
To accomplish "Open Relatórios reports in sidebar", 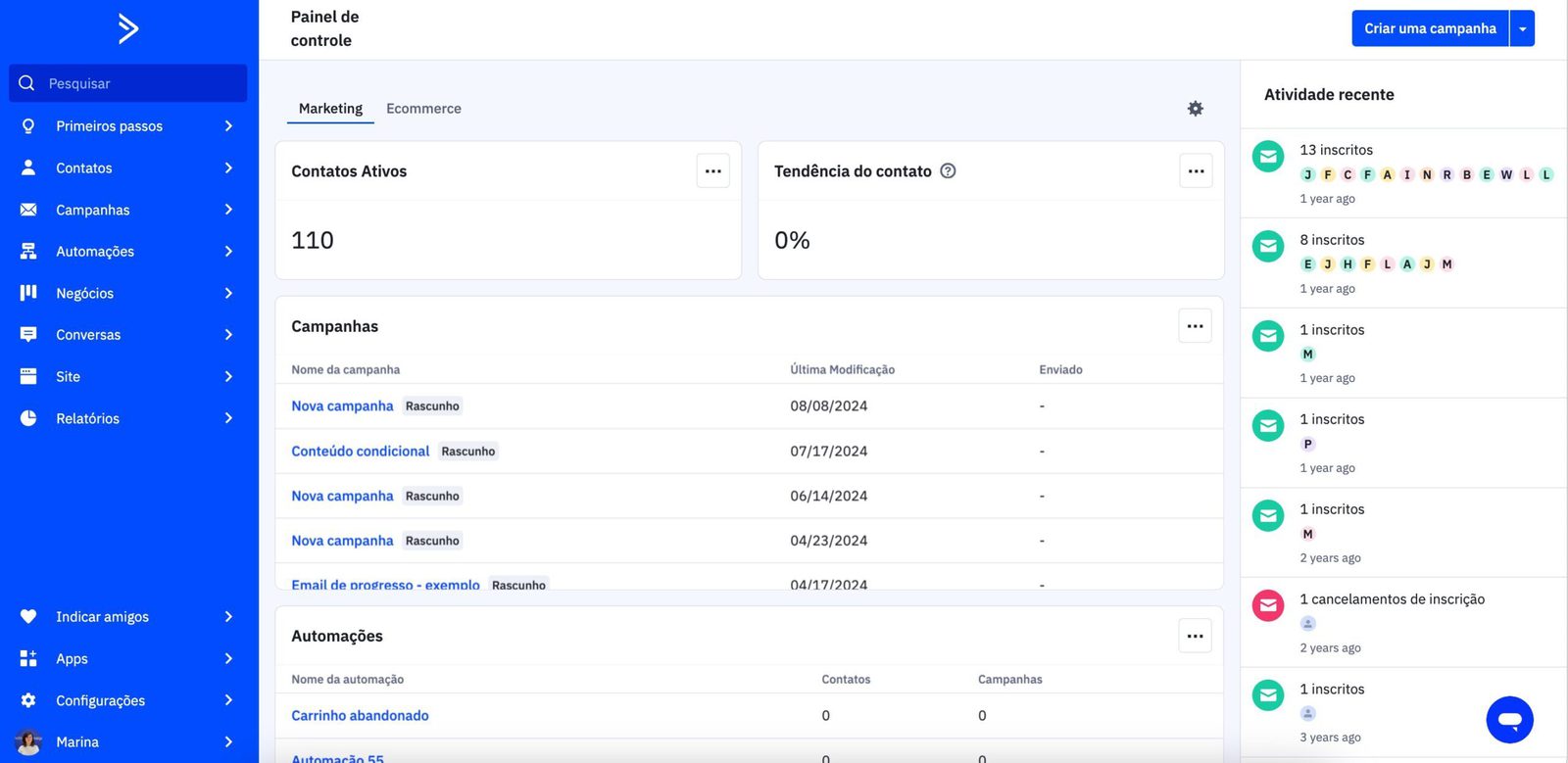I will 87,418.
